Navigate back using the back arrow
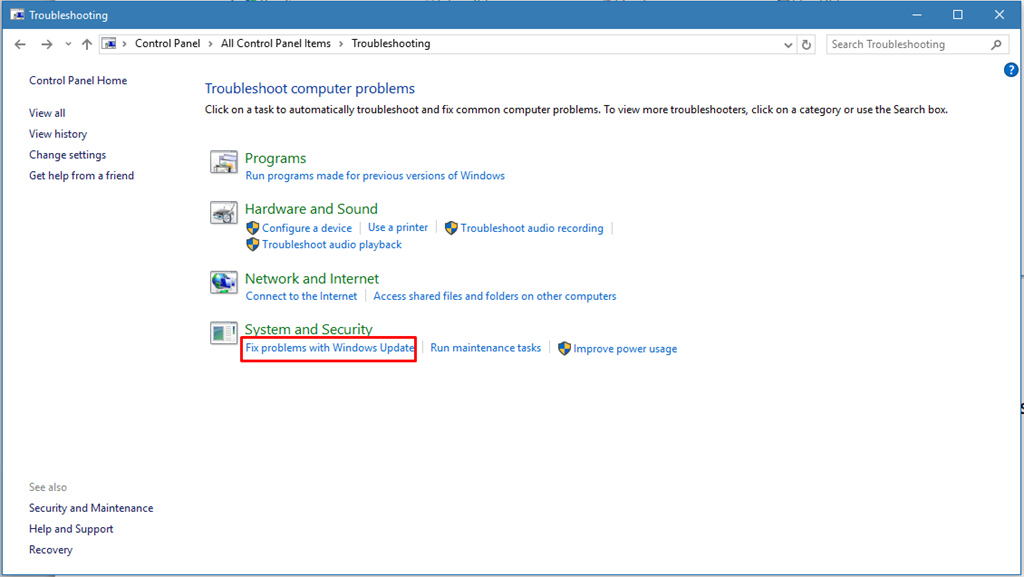 click(20, 44)
